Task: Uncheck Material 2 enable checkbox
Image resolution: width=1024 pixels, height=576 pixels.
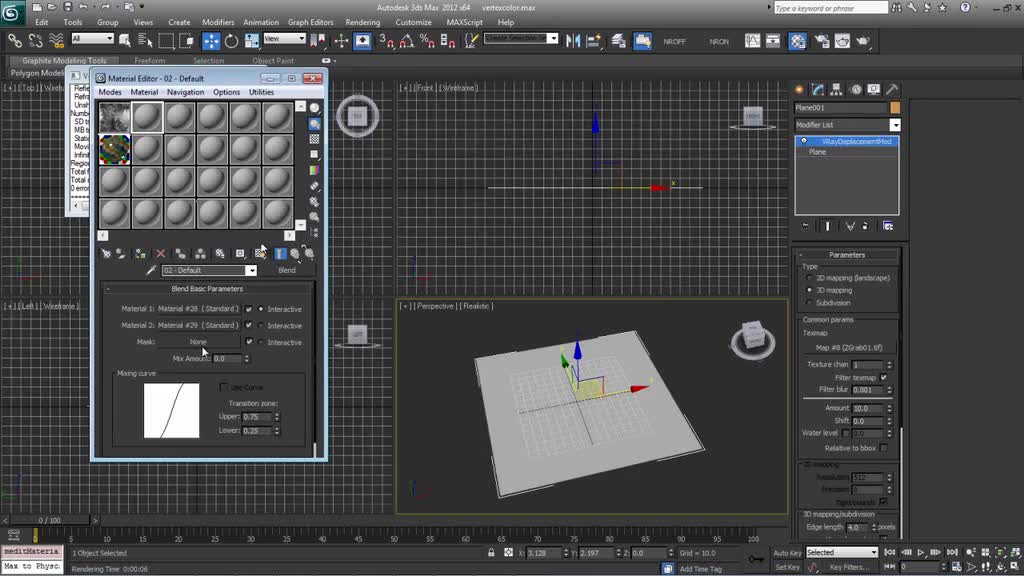Action: (x=249, y=325)
